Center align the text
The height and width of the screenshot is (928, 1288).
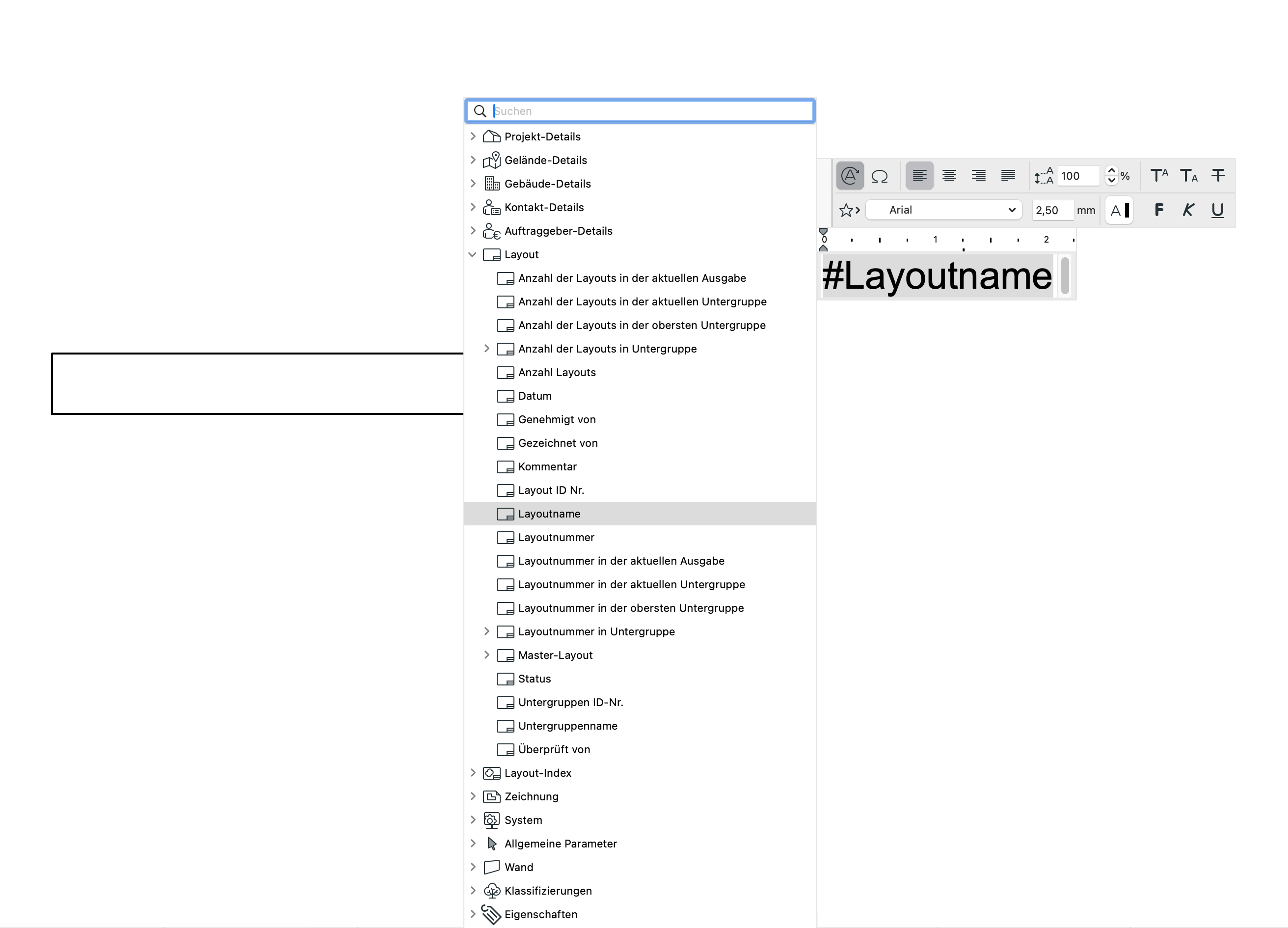949,175
